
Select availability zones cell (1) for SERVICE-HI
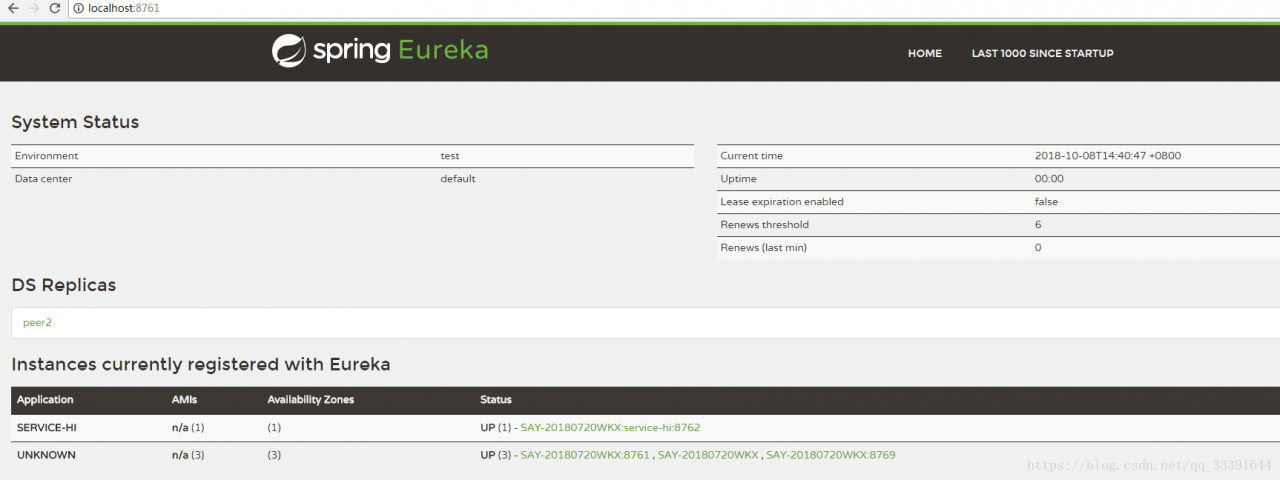pyautogui.click(x=274, y=427)
